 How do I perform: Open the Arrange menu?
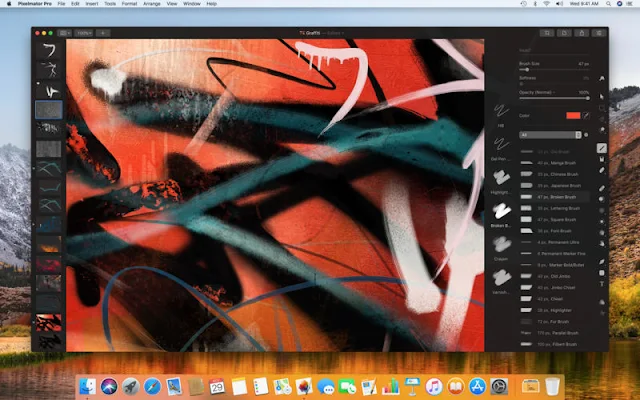click(x=151, y=4)
